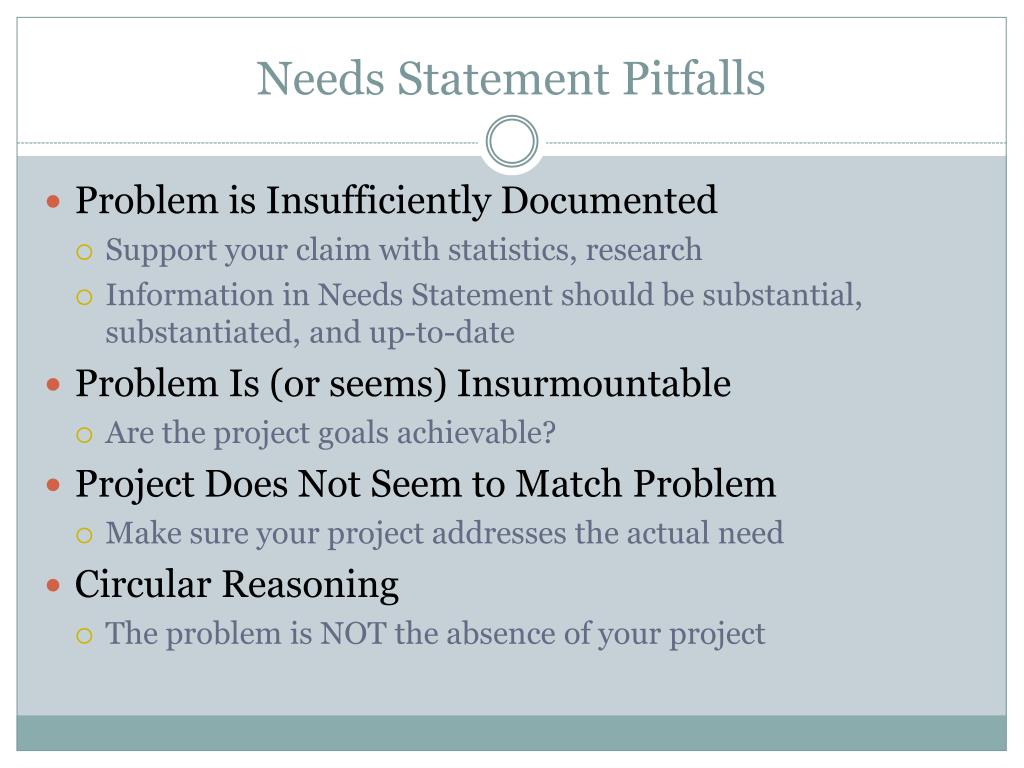1024x768 pixels.
Task: Click the Problem is Insufficiently Documented heading
Action: (x=396, y=200)
